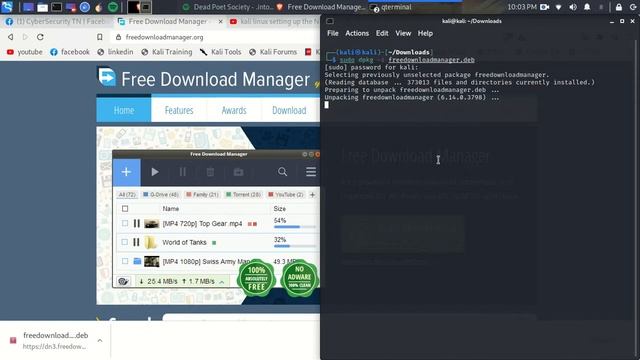
Task: Click the blue plus add-download button
Action: coord(127,172)
